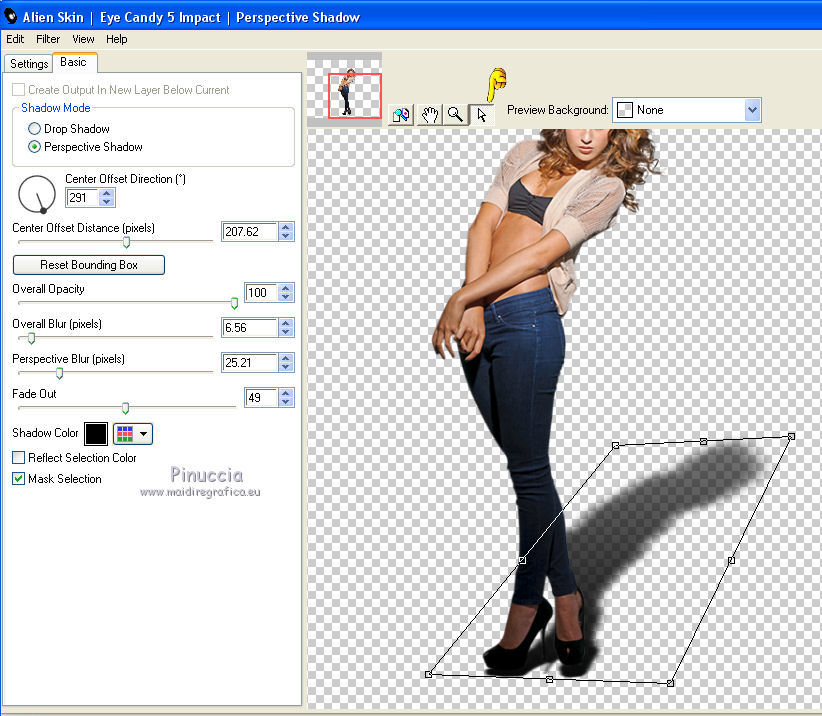Click the show original preview toggle icon
Viewport: 822px width, 716px height.
click(x=401, y=114)
